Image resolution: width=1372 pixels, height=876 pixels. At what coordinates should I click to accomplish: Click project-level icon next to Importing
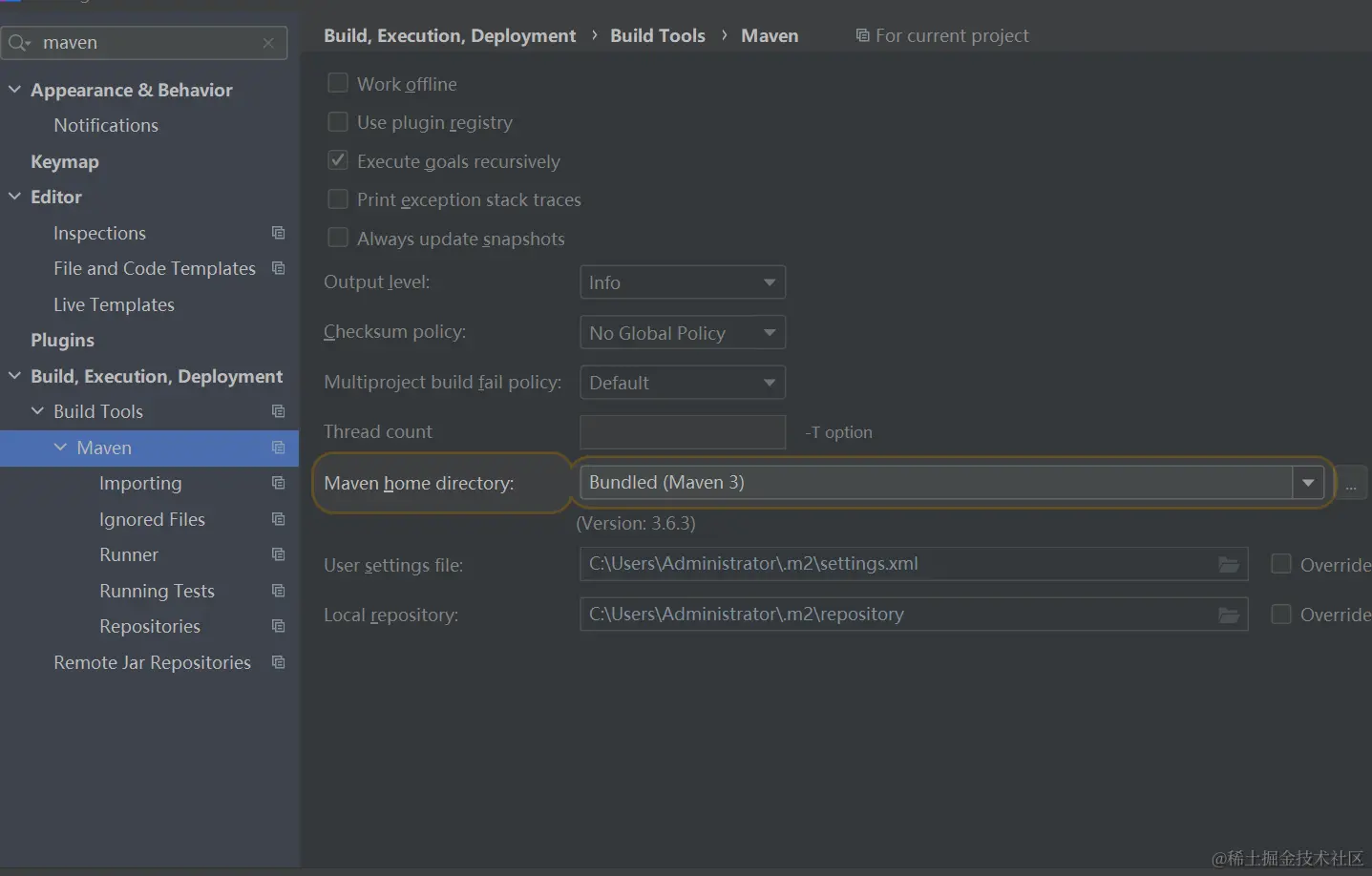279,483
